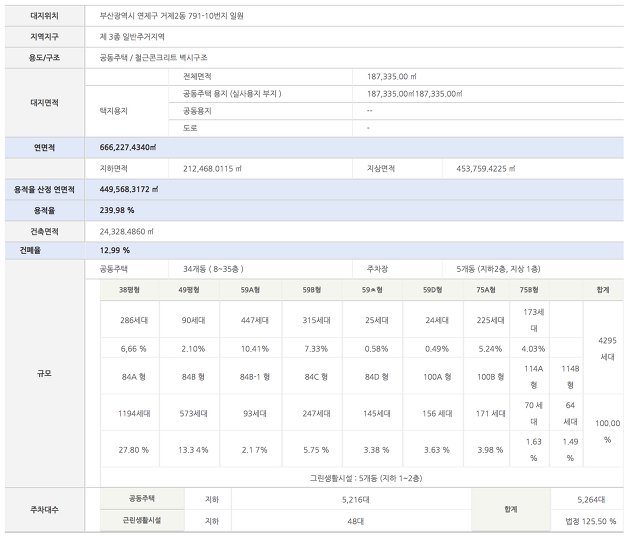Click the 지하면적 label

click(x=114, y=169)
